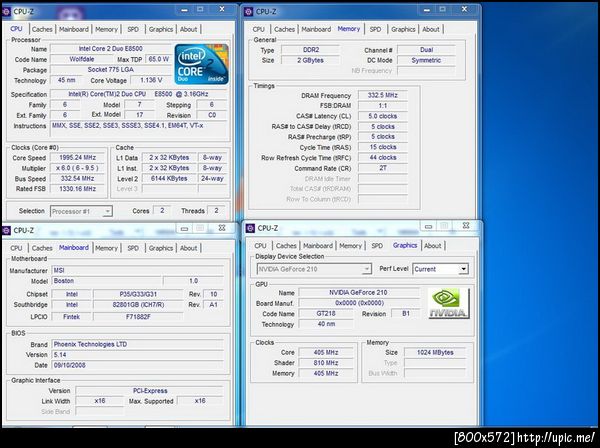The width and height of the screenshot is (600, 448).
Task: Click the processor name Intel Core 2 Duo E8500
Action: pyautogui.click(x=111, y=49)
